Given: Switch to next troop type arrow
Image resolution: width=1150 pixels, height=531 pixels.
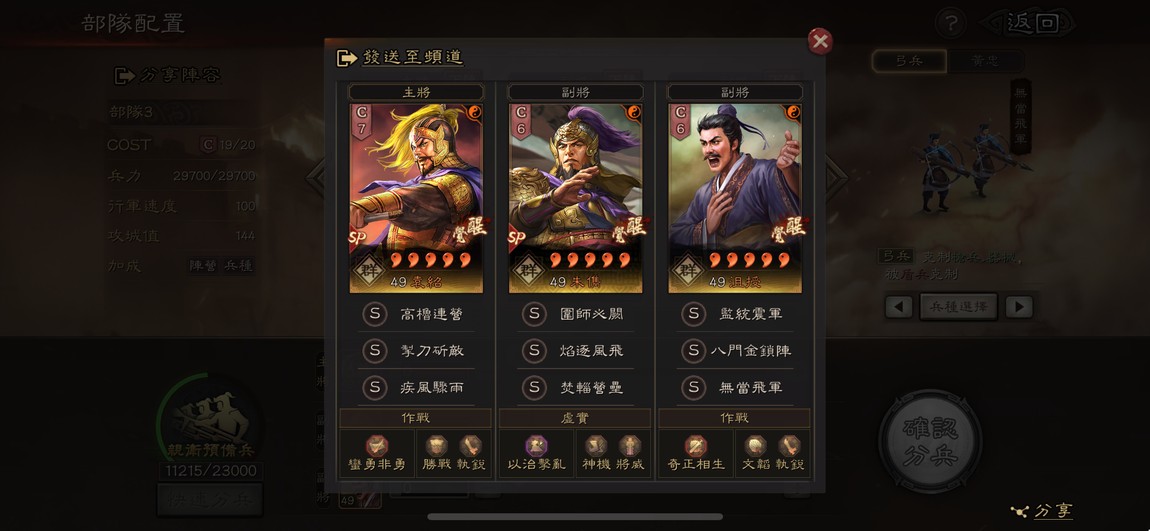Looking at the screenshot, I should pos(1019,307).
